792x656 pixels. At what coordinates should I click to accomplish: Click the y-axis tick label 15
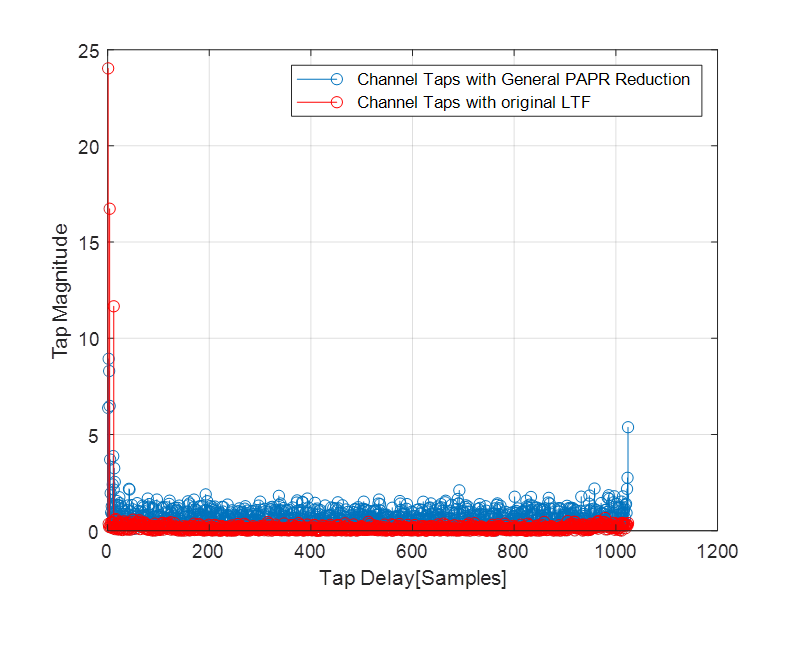click(x=89, y=243)
